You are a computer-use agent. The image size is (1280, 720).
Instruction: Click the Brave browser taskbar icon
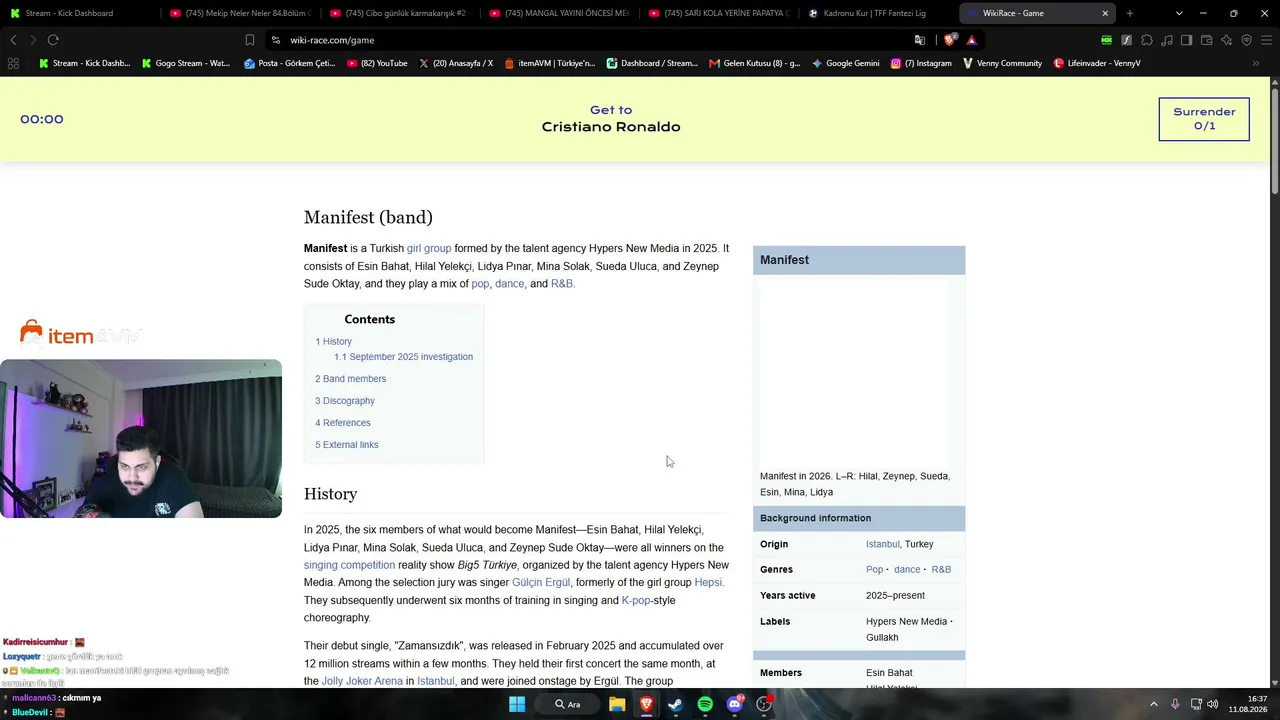pos(646,704)
